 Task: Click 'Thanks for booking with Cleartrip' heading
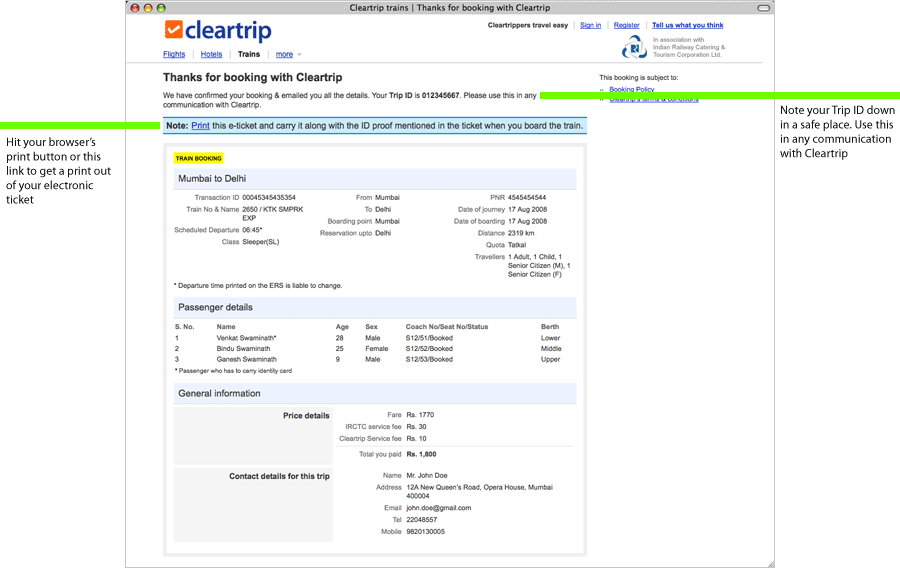point(253,77)
